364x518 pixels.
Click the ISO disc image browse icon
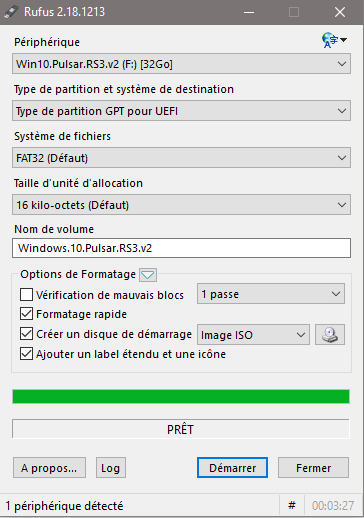coord(330,335)
